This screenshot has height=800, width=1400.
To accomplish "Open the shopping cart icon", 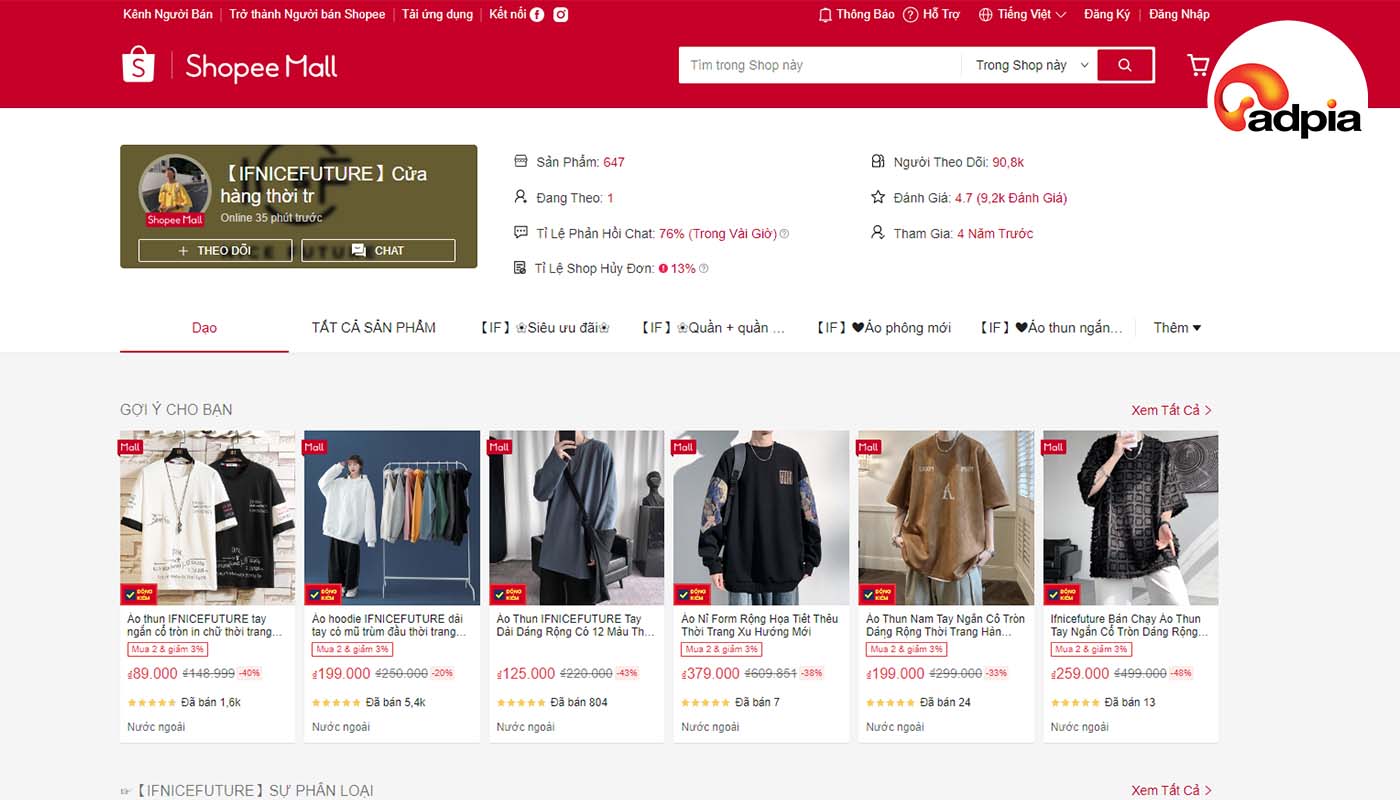I will pos(1197,65).
